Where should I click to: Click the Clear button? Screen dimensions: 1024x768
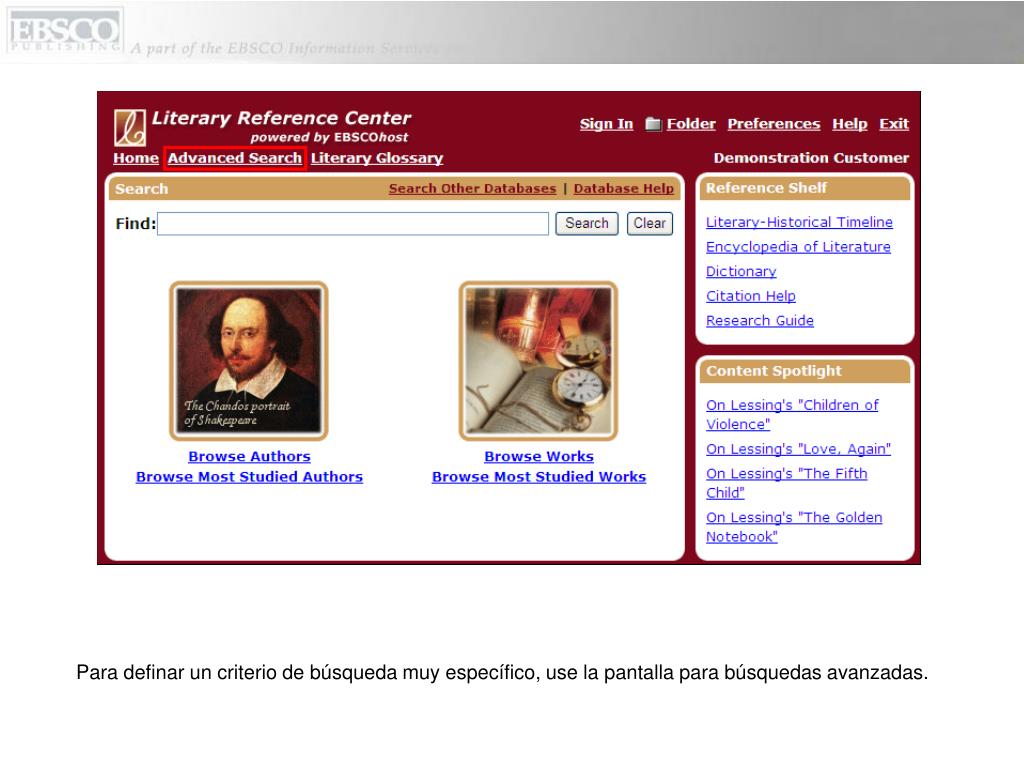[649, 223]
